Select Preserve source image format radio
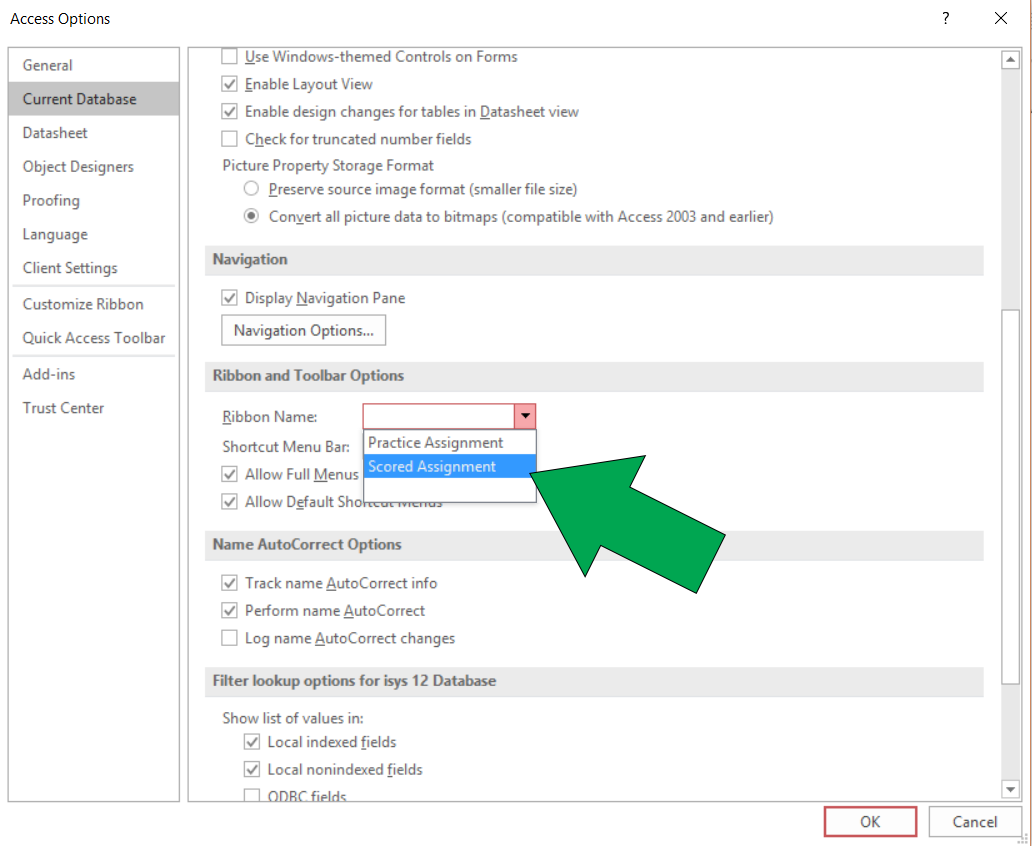1032x846 pixels. (251, 189)
